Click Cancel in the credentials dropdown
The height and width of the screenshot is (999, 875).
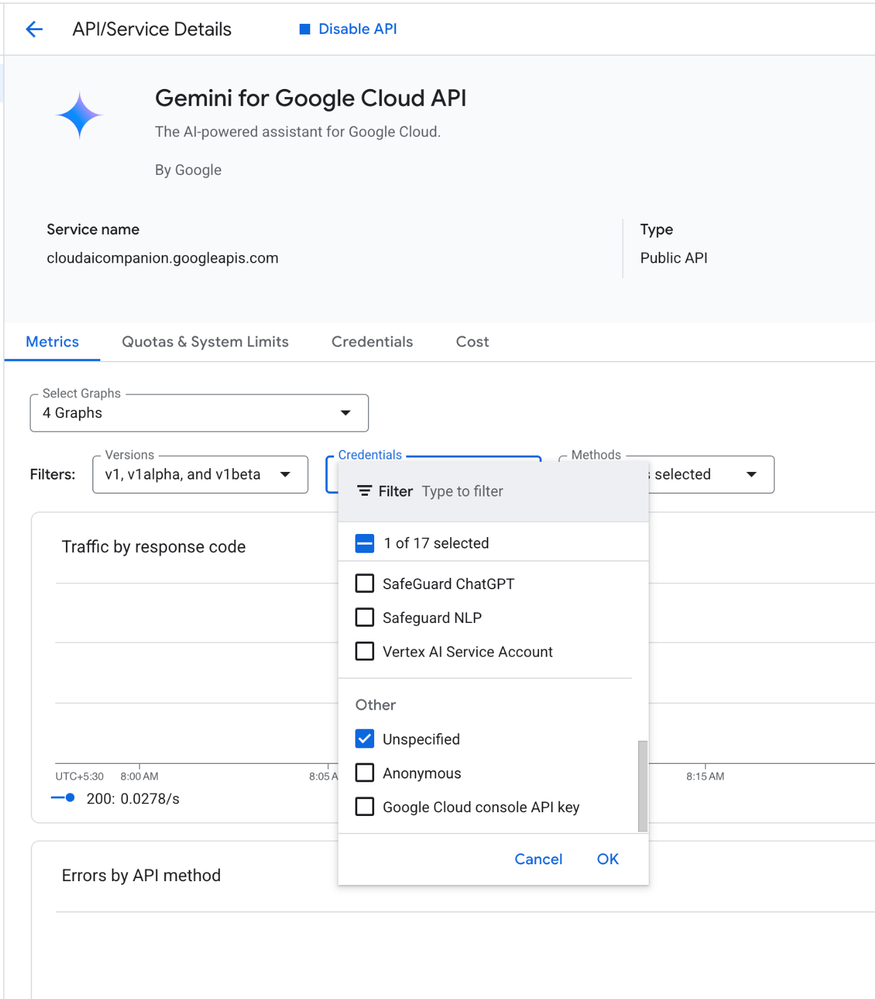click(x=539, y=859)
